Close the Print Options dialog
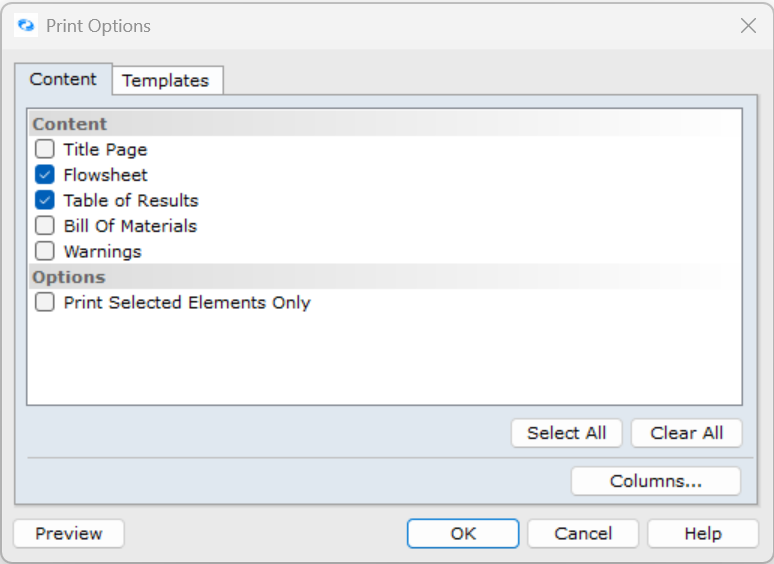774x564 pixels. (x=748, y=26)
